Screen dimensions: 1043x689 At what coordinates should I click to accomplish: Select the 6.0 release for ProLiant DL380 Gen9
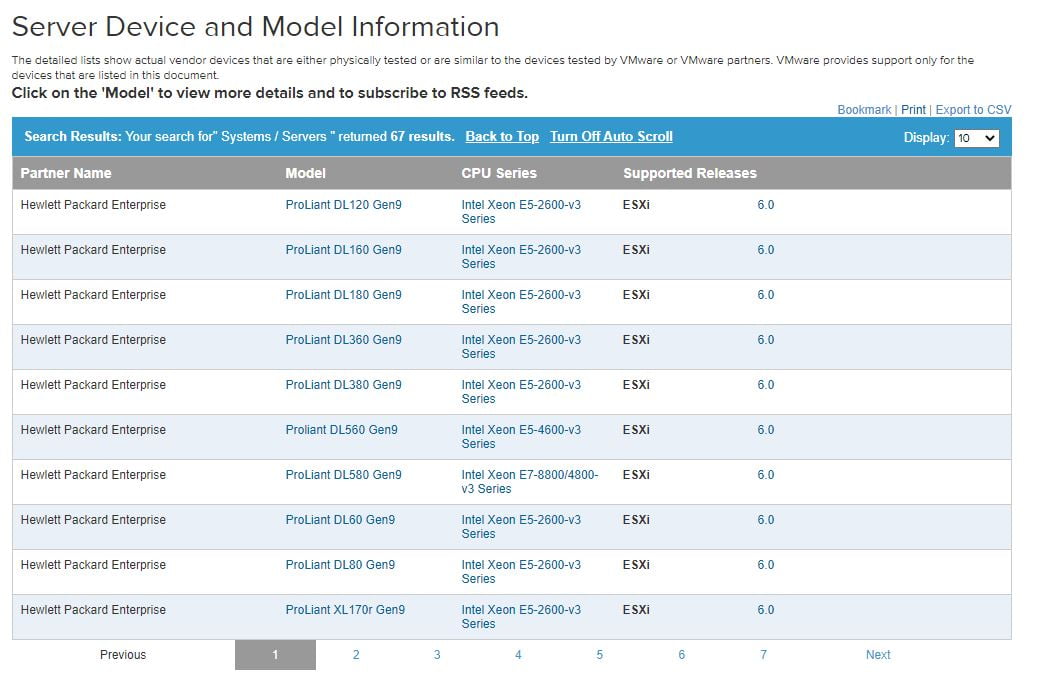(x=766, y=385)
